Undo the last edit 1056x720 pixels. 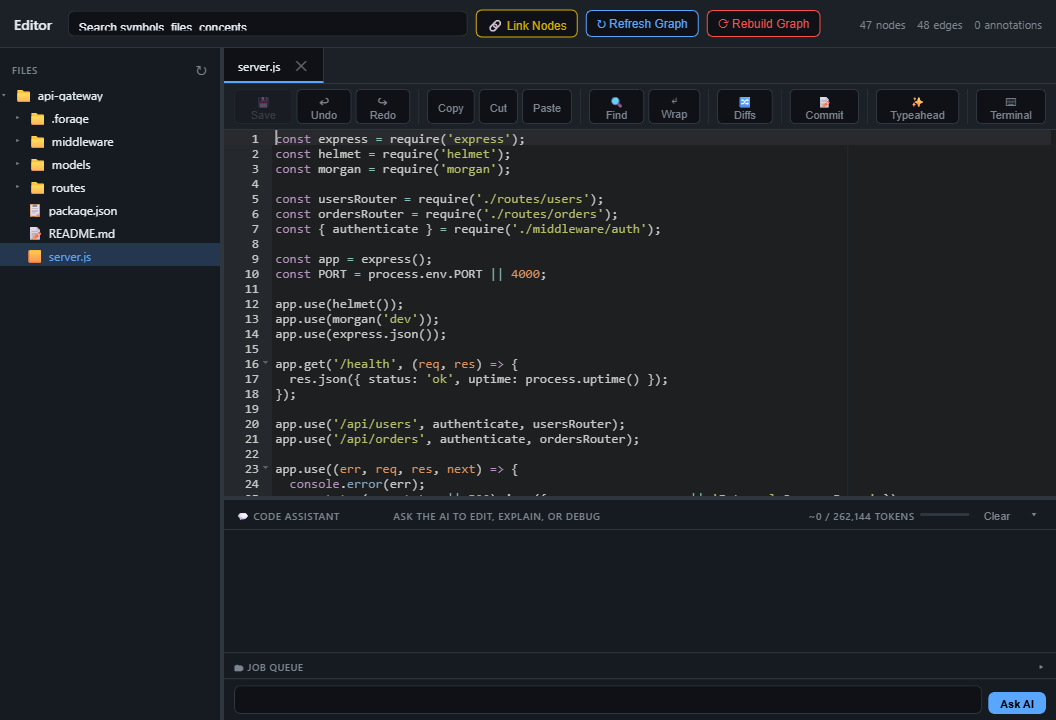(x=324, y=107)
